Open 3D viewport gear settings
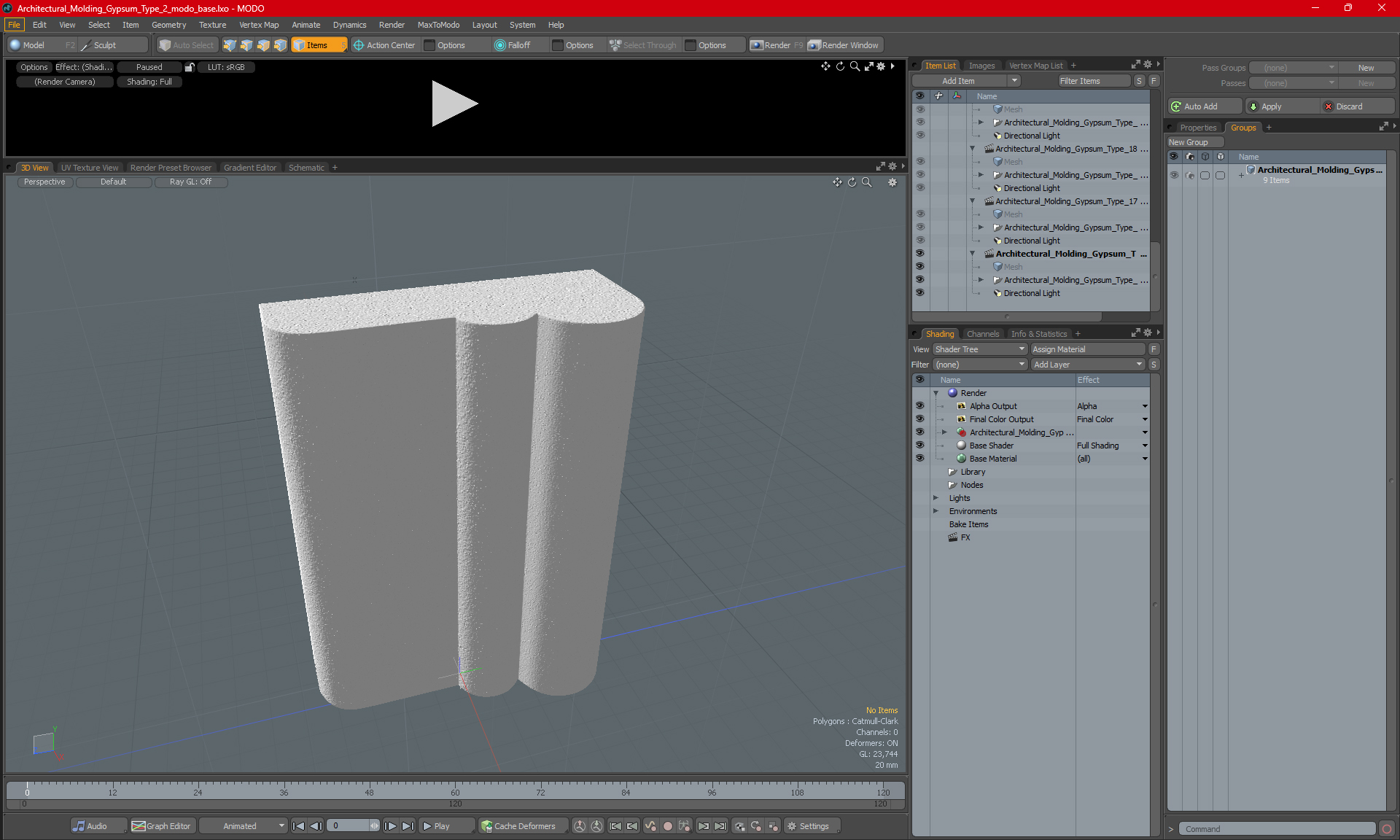Viewport: 1400px width, 840px height. pos(892,182)
